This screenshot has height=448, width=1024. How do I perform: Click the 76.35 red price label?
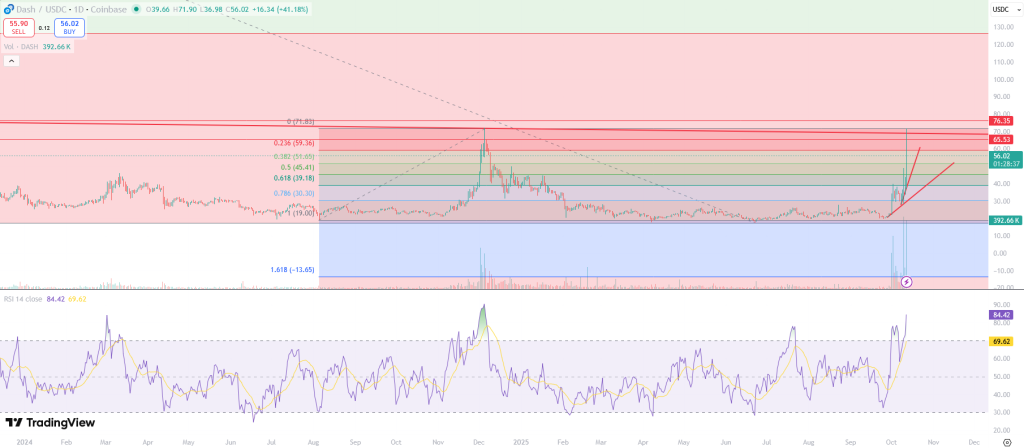pos(1001,121)
